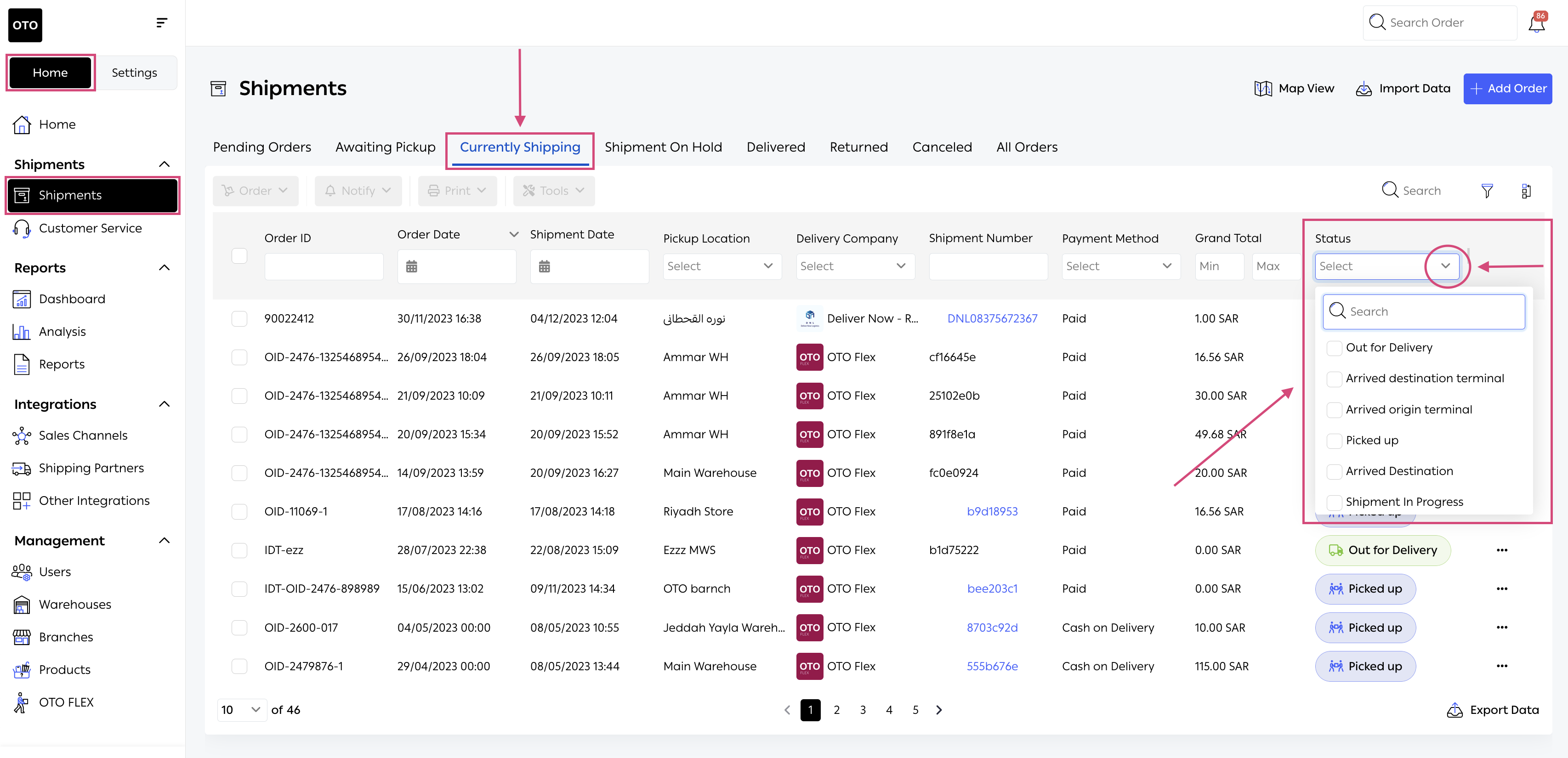Viewport: 1568px width, 758px height.
Task: Open the column settings icon
Action: coord(1526,191)
